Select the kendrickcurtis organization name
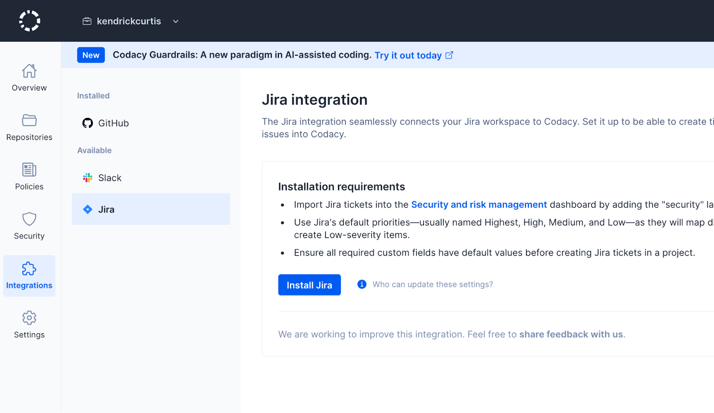The image size is (714, 413). pos(129,21)
